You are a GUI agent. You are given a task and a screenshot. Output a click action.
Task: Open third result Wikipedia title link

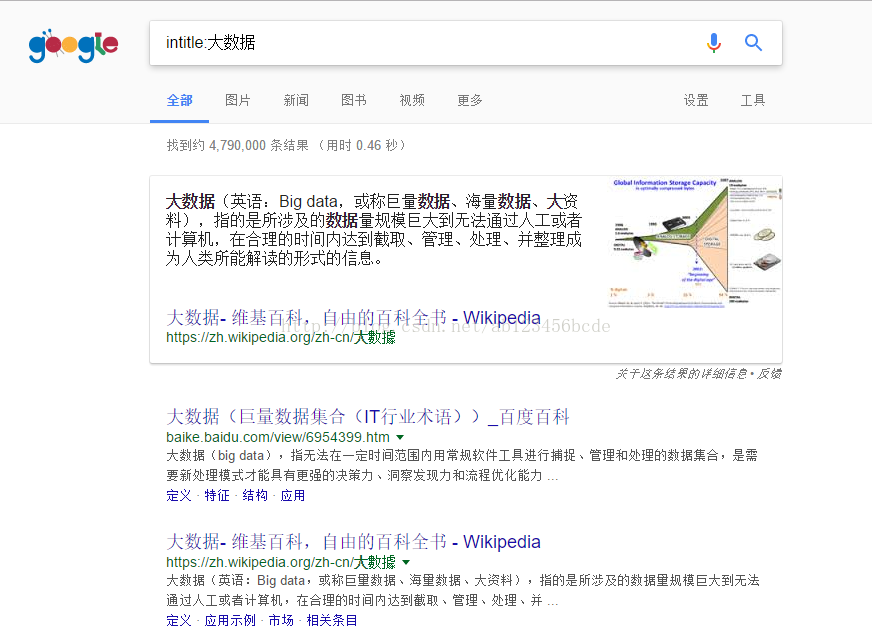point(353,542)
